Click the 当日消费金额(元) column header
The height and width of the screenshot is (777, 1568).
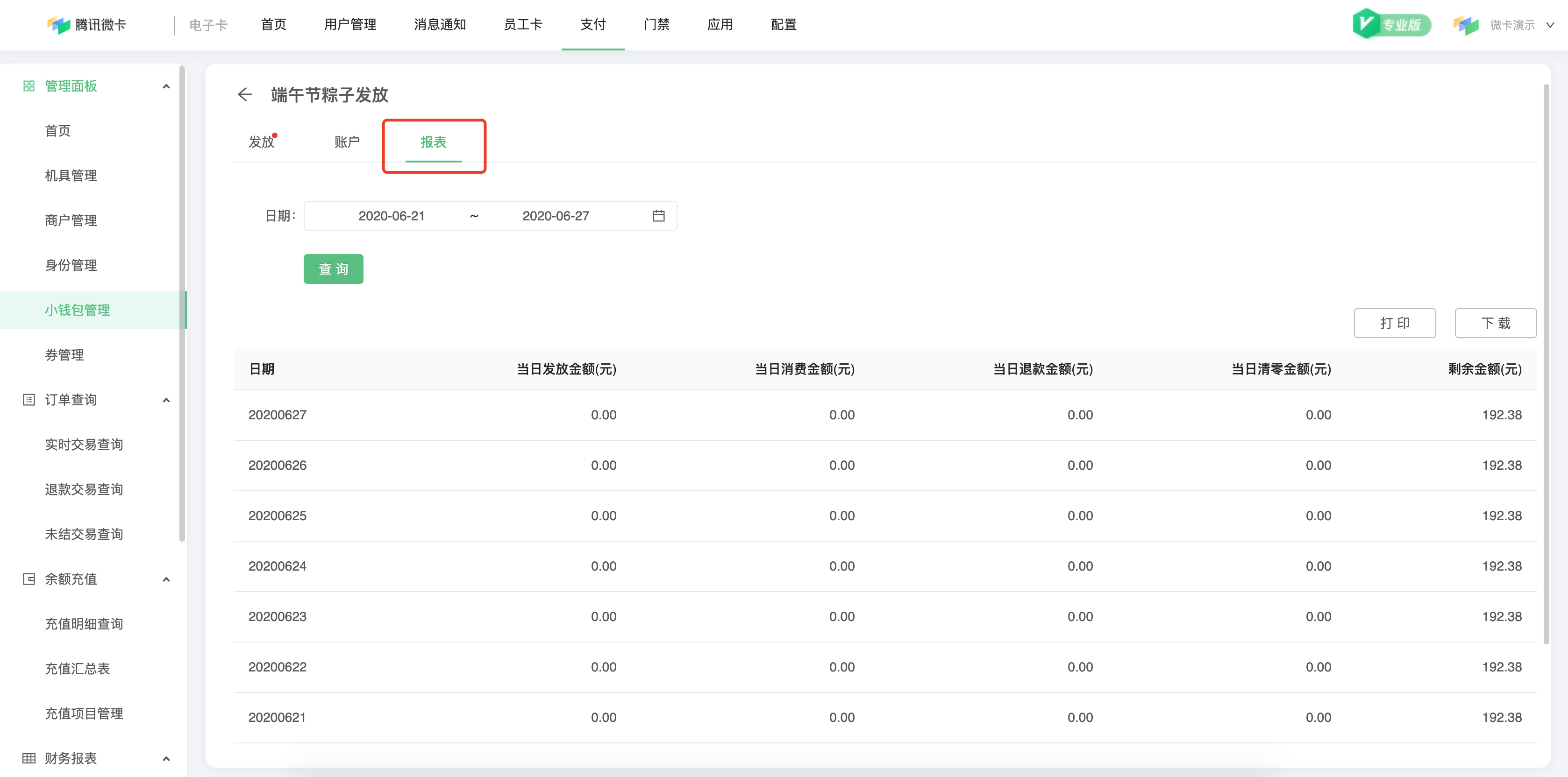click(x=805, y=369)
